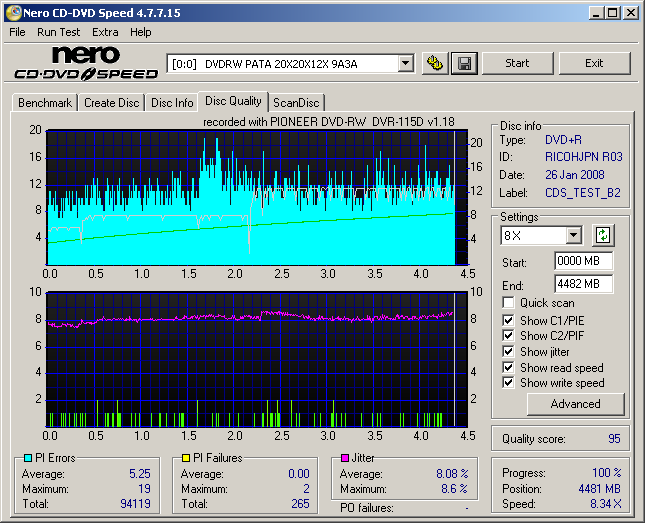This screenshot has width=645, height=523.
Task: Click the Exit button
Action: pyautogui.click(x=594, y=63)
